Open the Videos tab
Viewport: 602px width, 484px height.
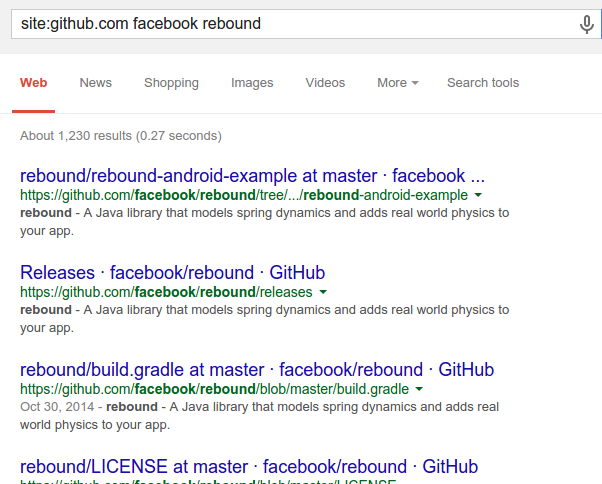click(325, 83)
